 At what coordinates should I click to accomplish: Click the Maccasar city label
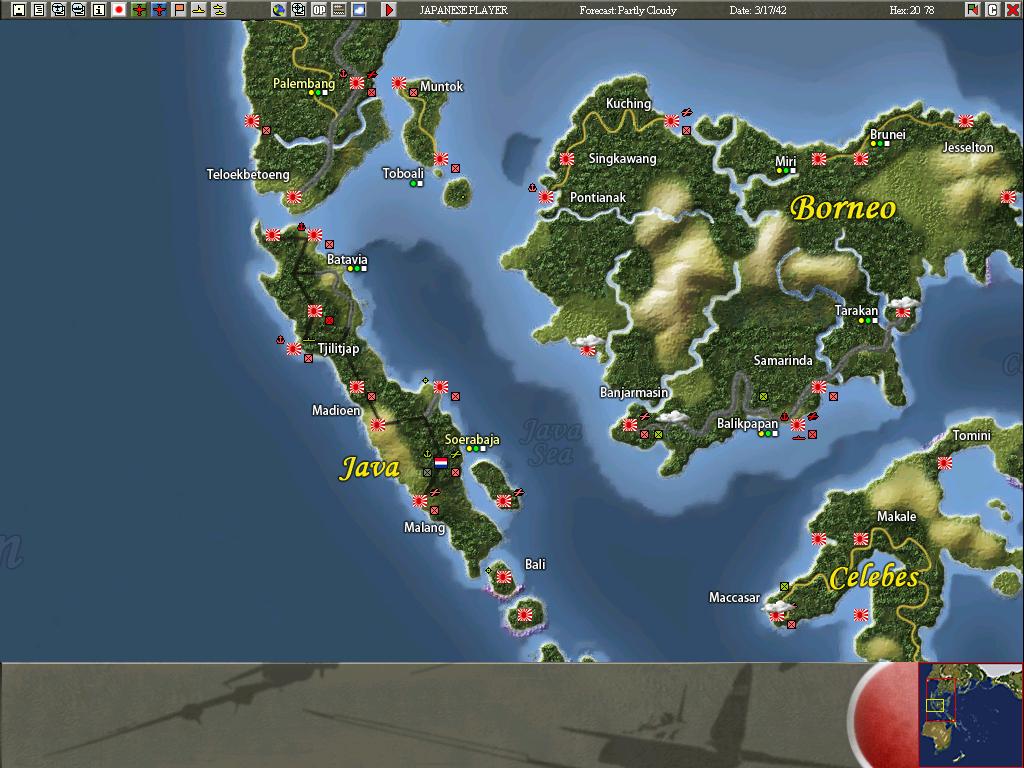735,597
